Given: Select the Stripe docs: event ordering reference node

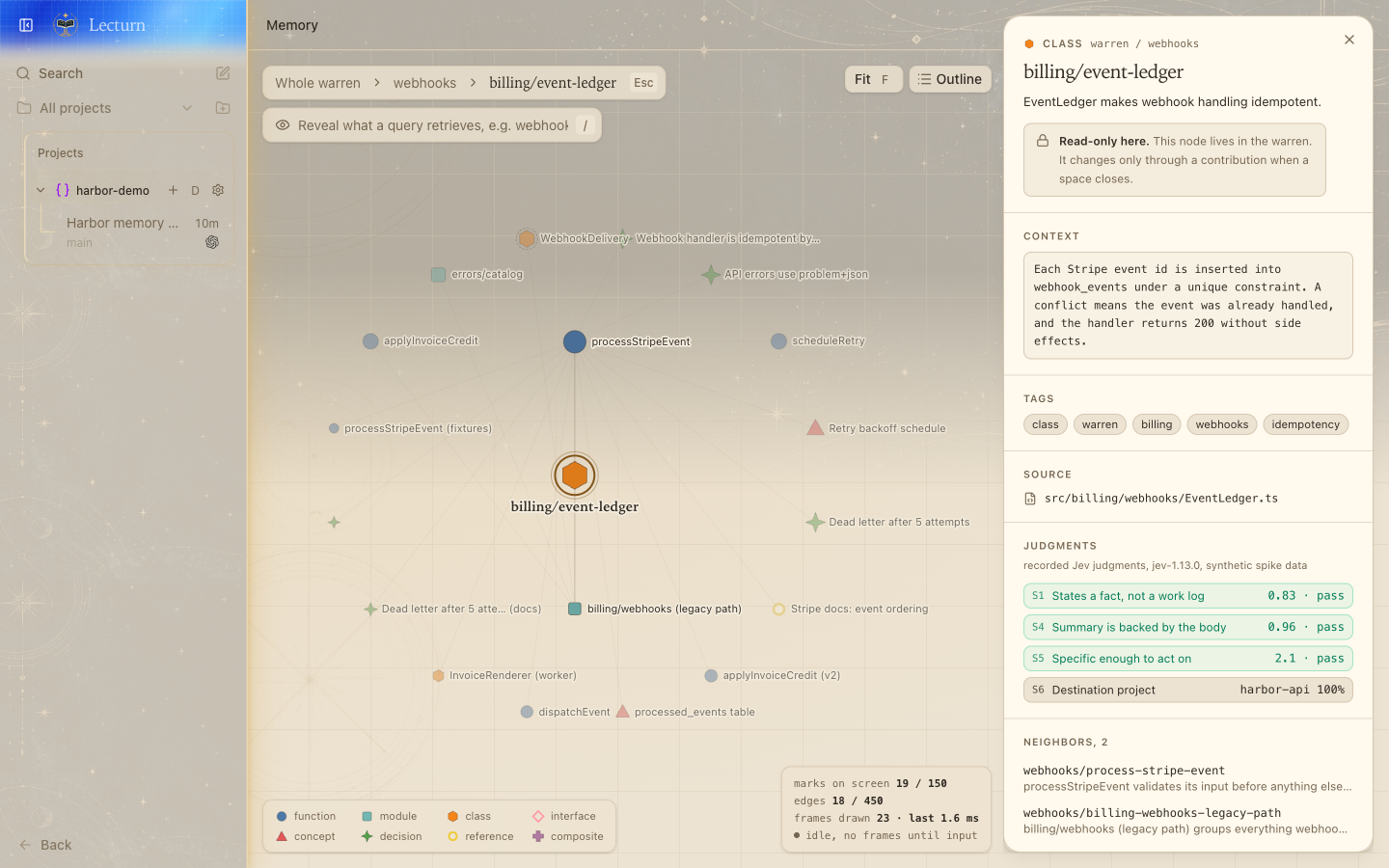Looking at the screenshot, I should (x=778, y=610).
